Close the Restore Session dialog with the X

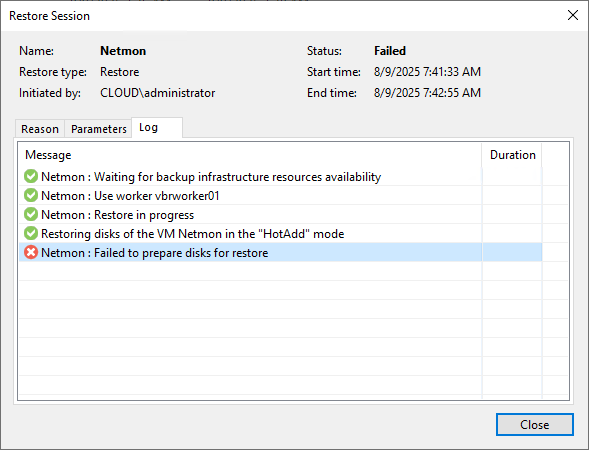point(572,15)
